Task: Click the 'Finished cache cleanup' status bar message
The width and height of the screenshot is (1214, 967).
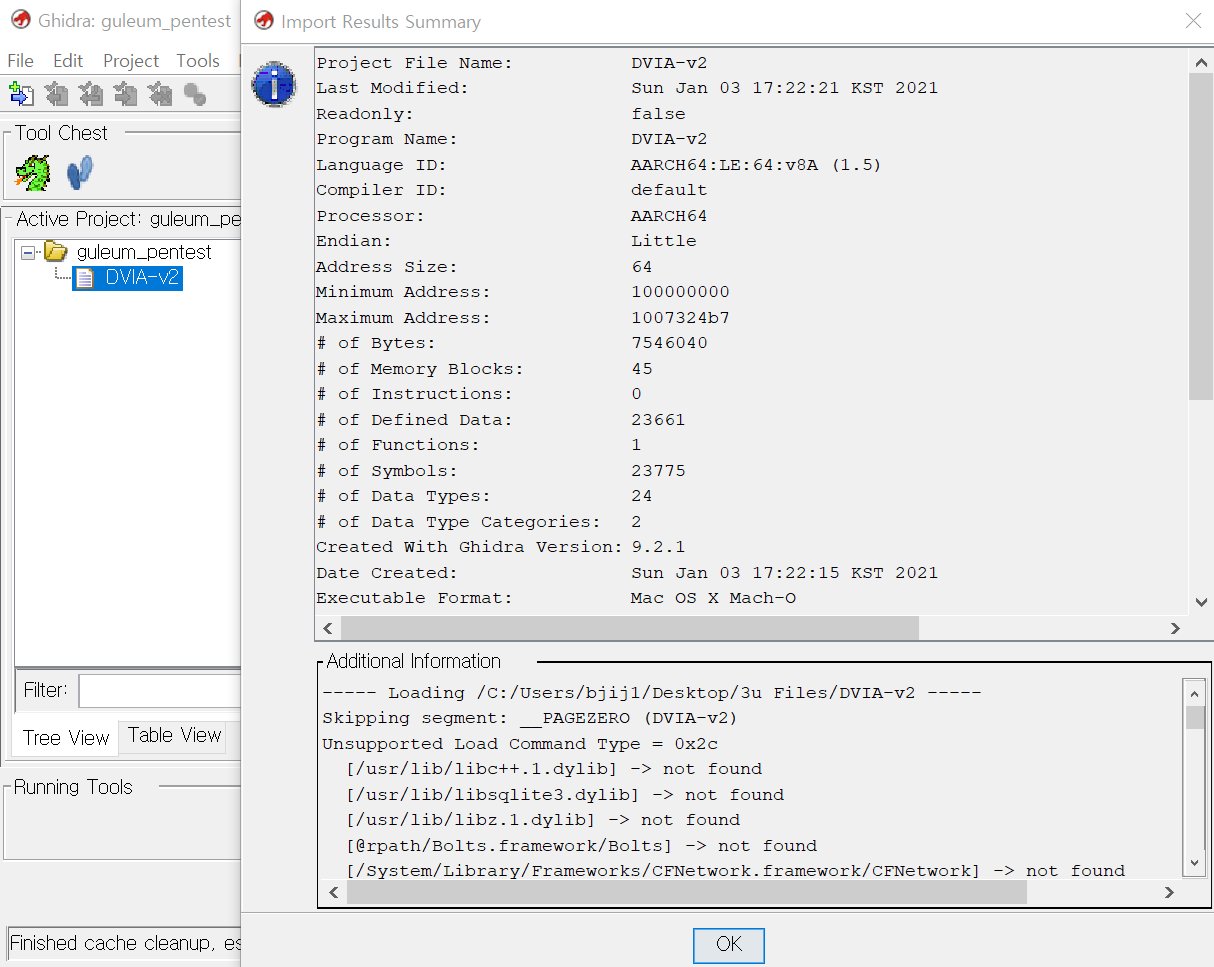Action: (125, 943)
